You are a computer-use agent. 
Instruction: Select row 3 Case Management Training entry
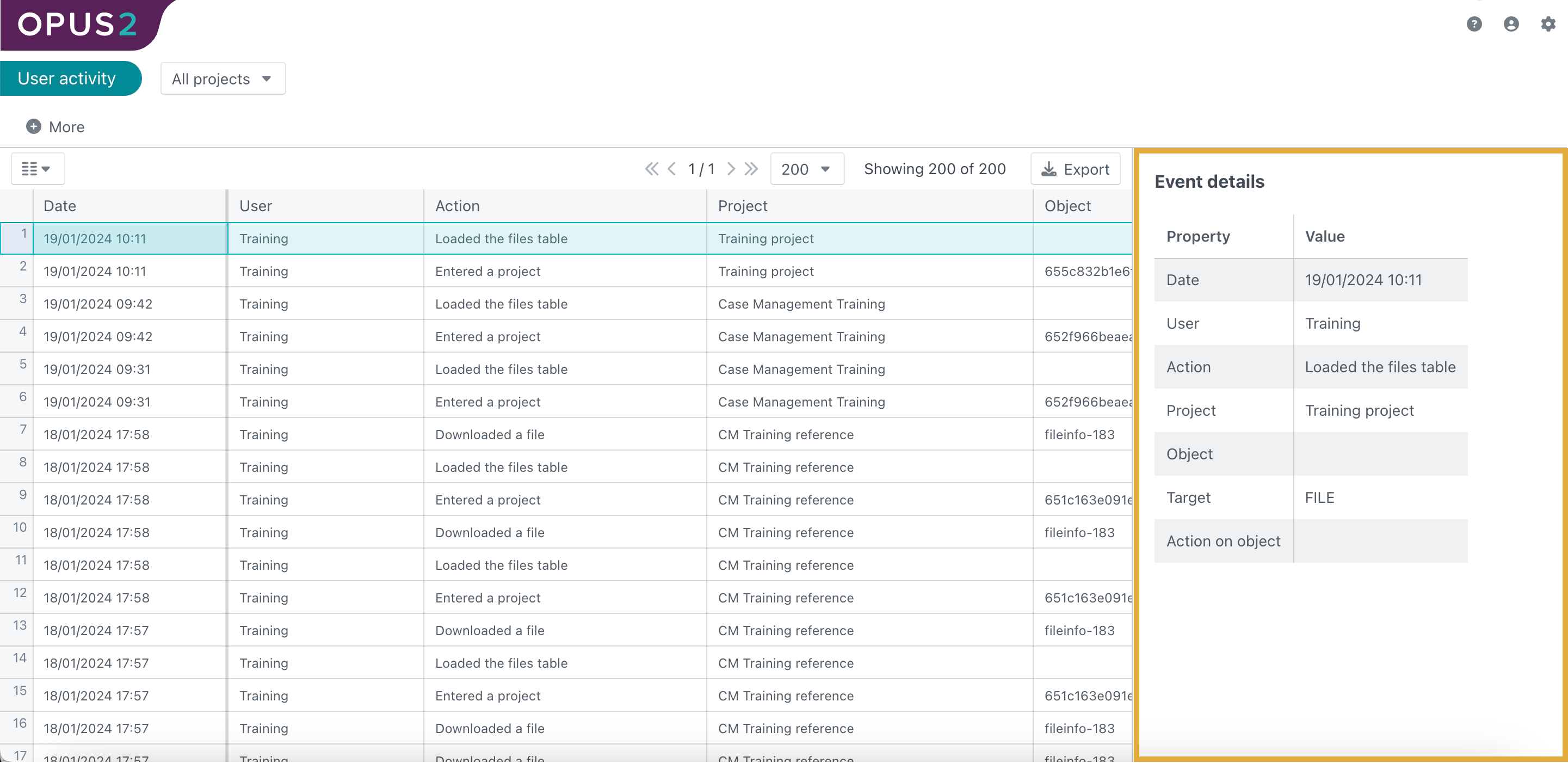[x=801, y=304]
